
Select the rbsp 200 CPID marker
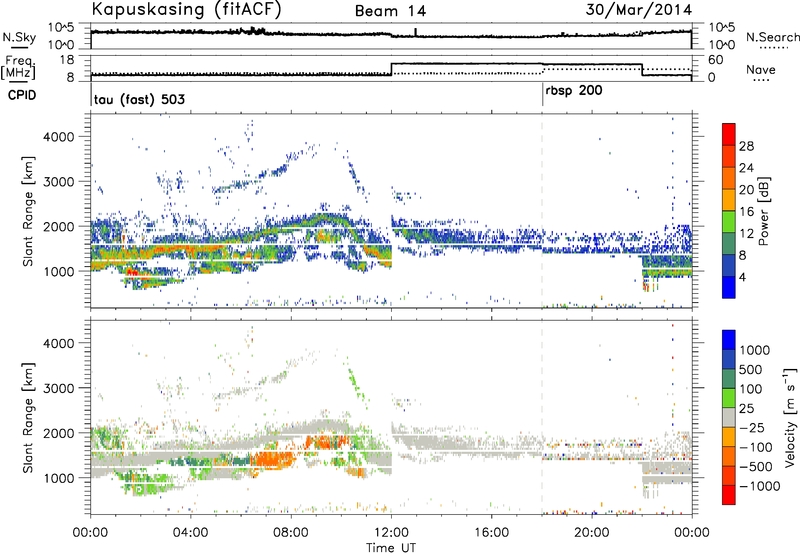573,91
